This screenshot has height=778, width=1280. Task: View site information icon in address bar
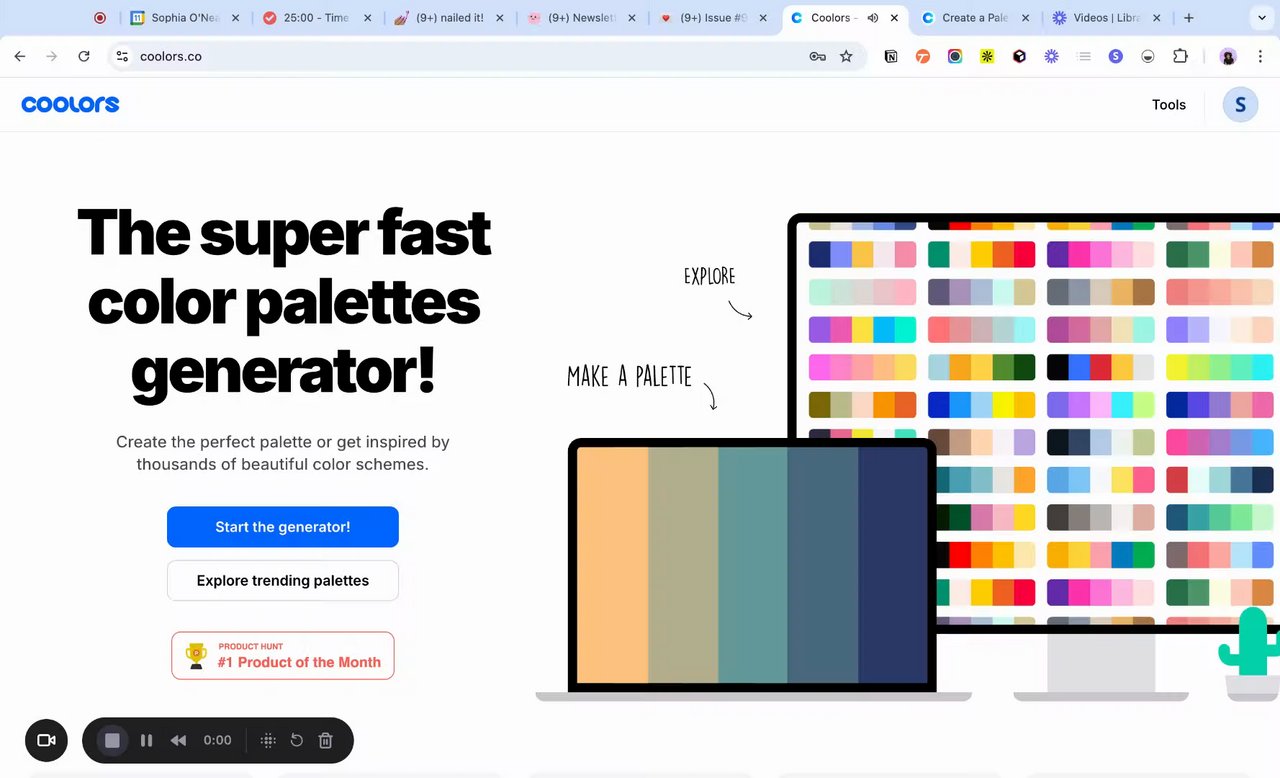(x=122, y=56)
